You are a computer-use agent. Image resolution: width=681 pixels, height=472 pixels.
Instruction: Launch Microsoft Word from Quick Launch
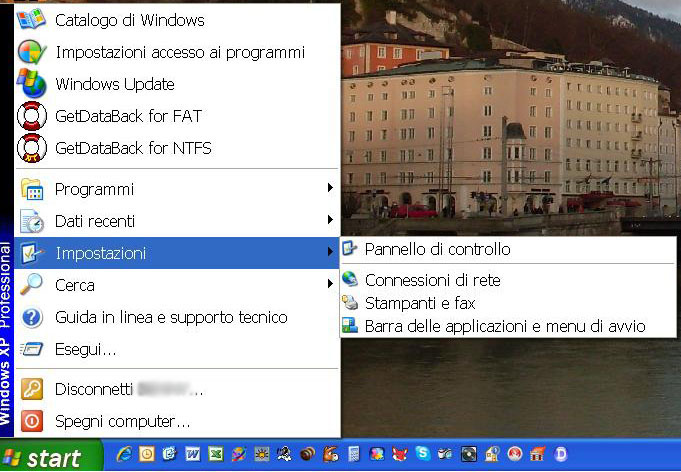tap(193, 455)
